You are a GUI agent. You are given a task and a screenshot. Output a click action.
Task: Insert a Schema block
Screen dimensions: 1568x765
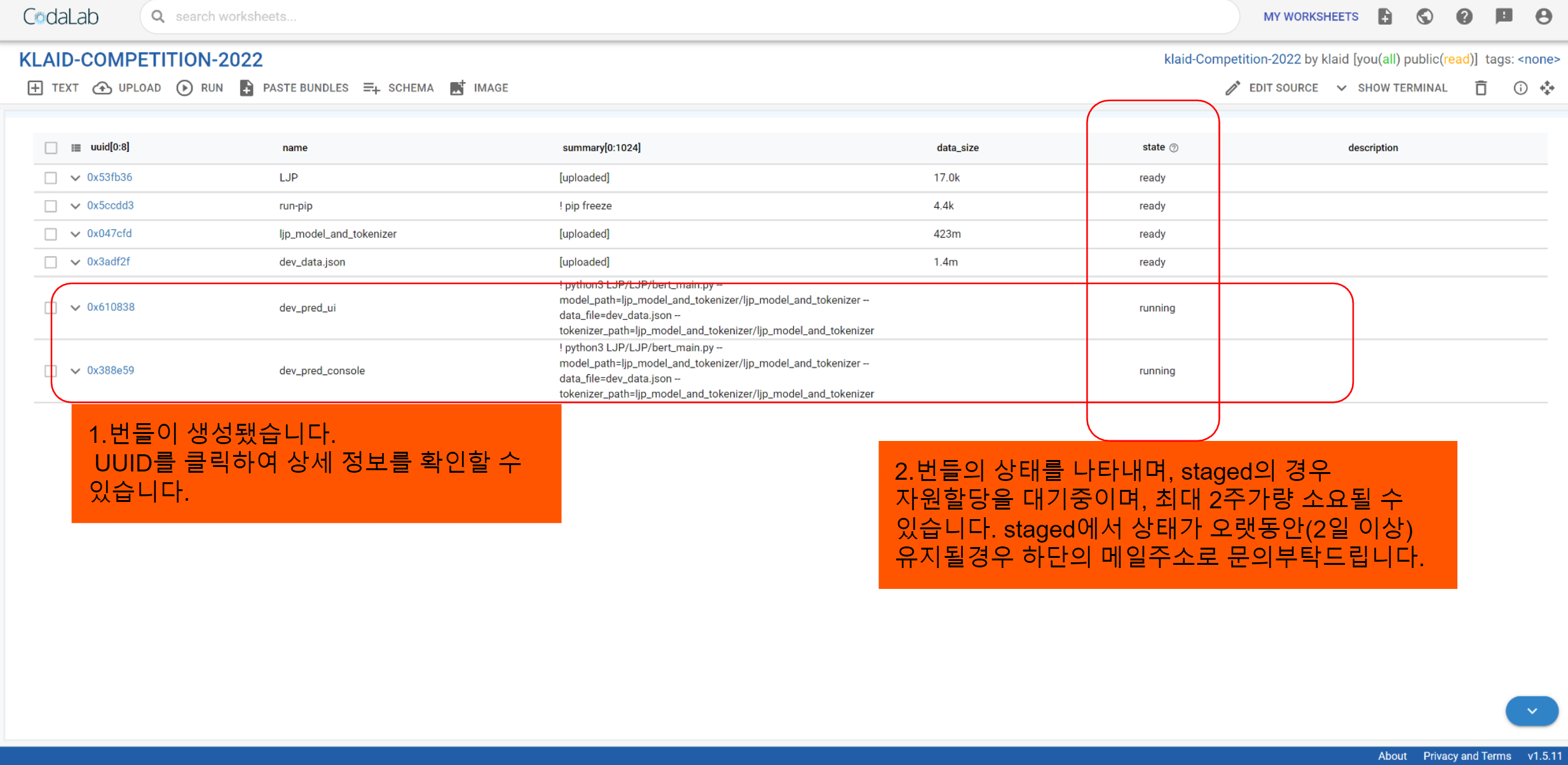click(398, 88)
